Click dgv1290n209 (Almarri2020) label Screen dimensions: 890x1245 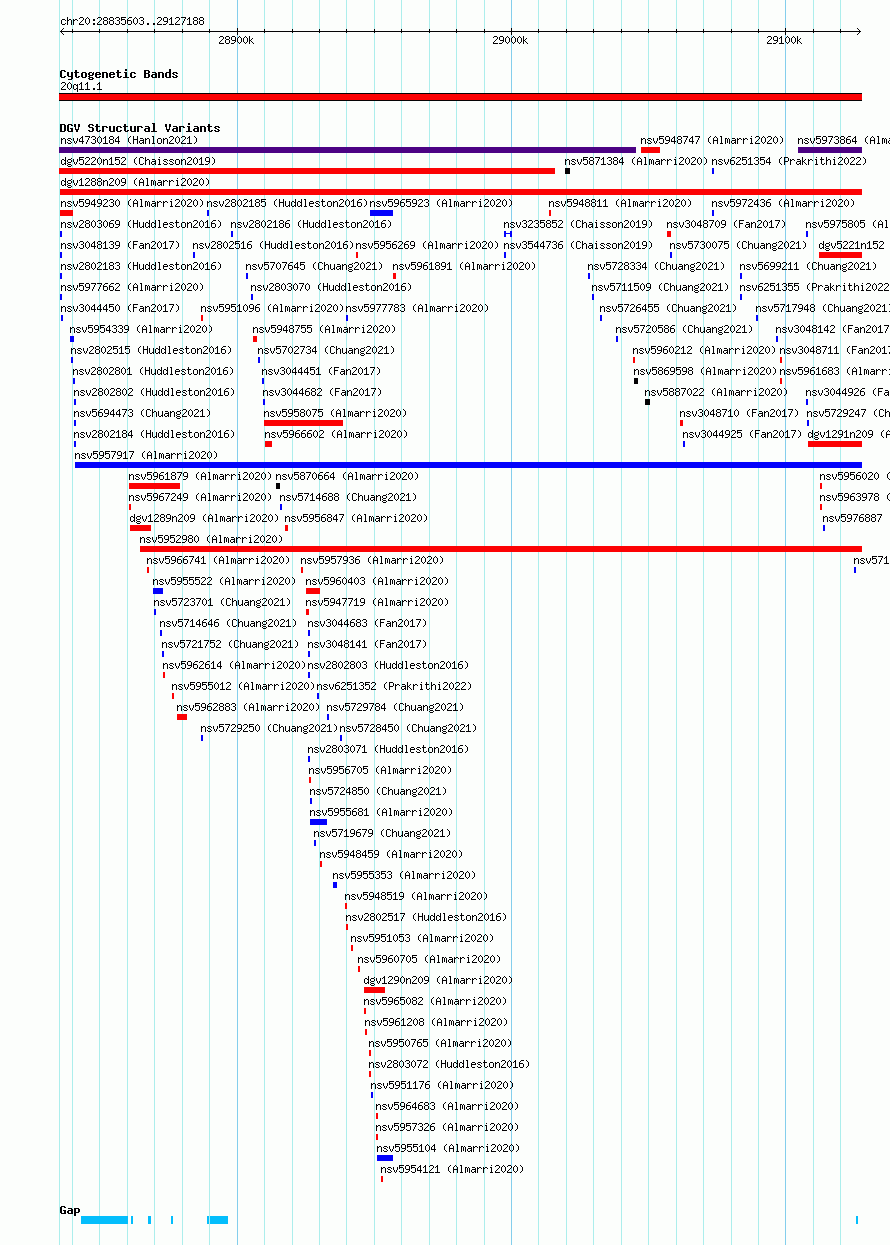438,980
